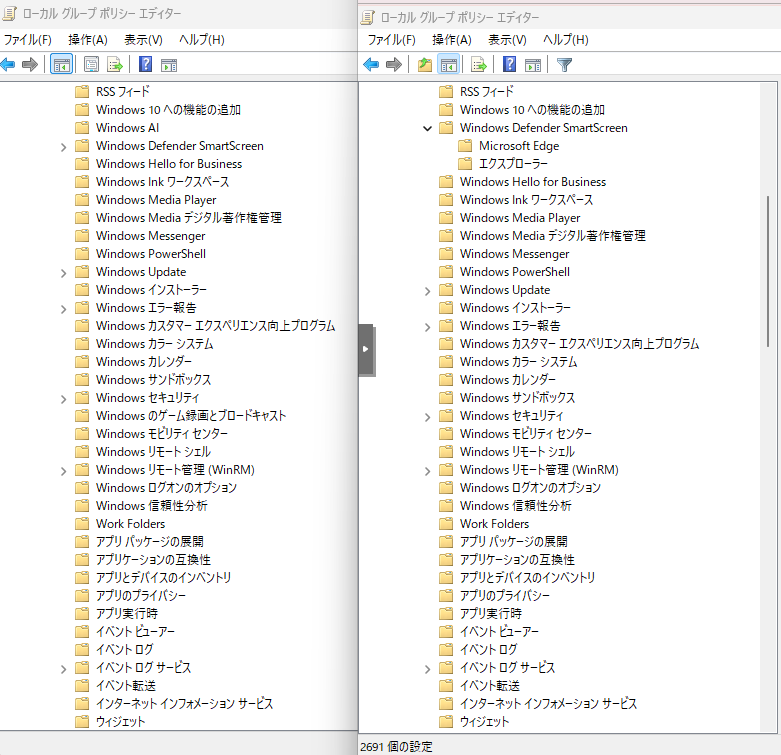Image resolution: width=781 pixels, height=755 pixels.
Task: Go up one level in right window
Action: tap(425, 64)
